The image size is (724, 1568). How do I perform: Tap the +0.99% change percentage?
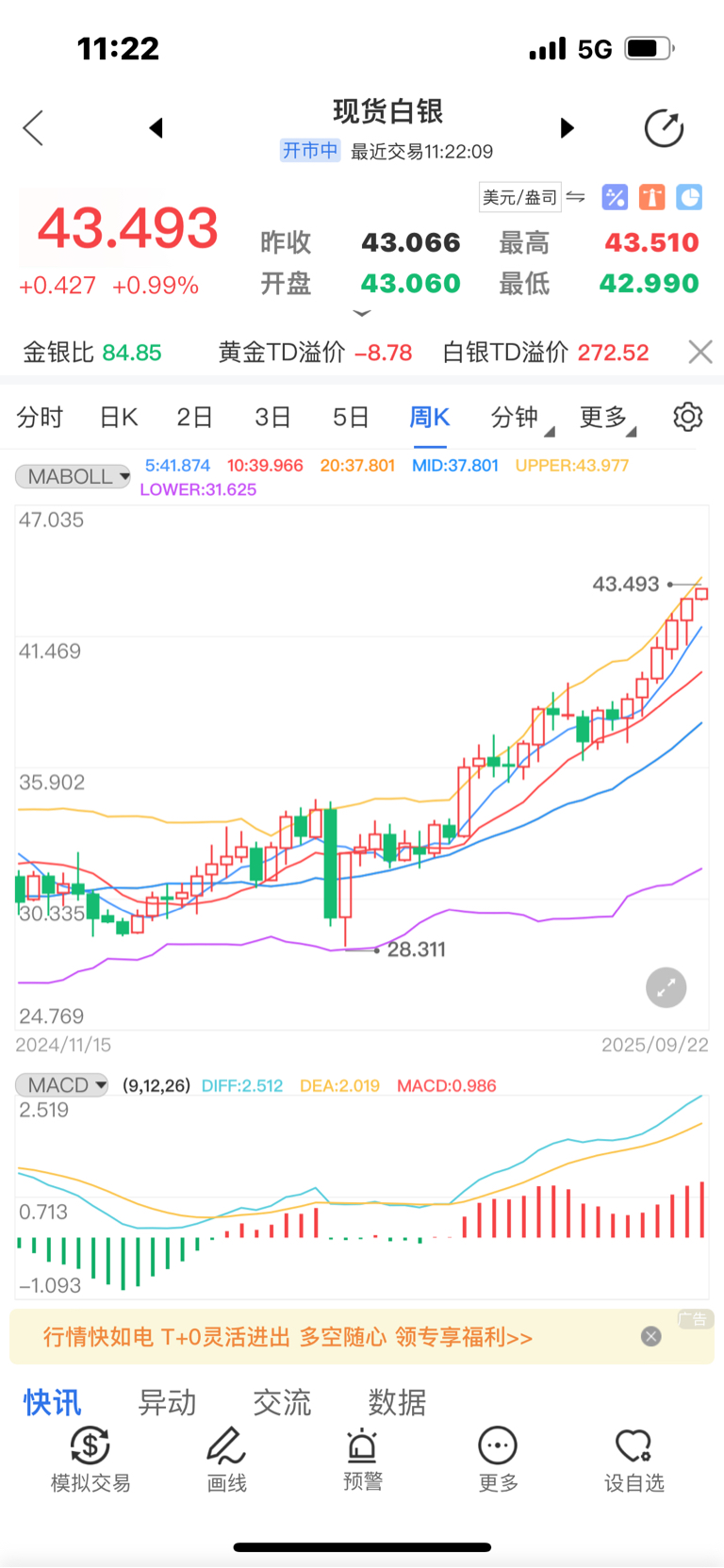(156, 286)
